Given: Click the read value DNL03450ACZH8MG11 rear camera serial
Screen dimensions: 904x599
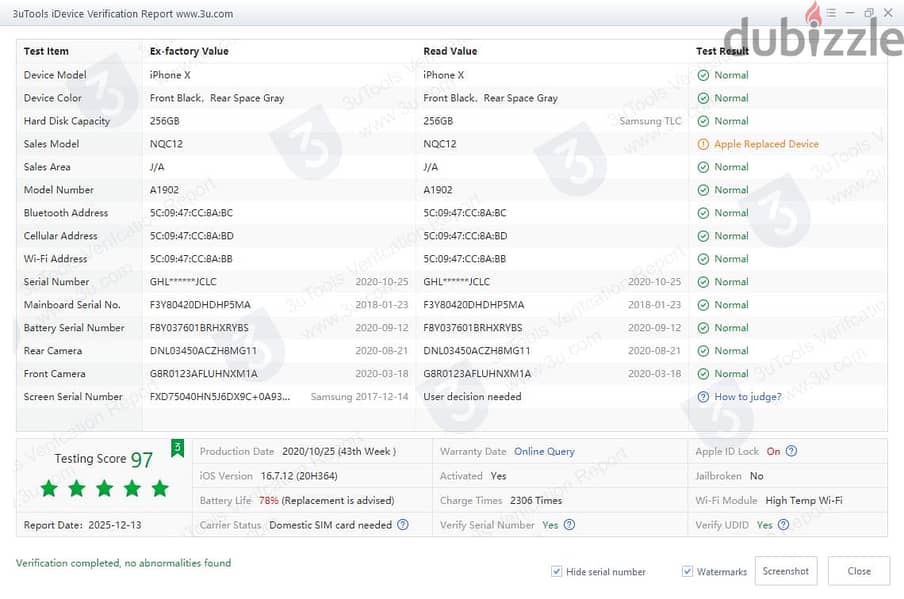Looking at the screenshot, I should [477, 351].
